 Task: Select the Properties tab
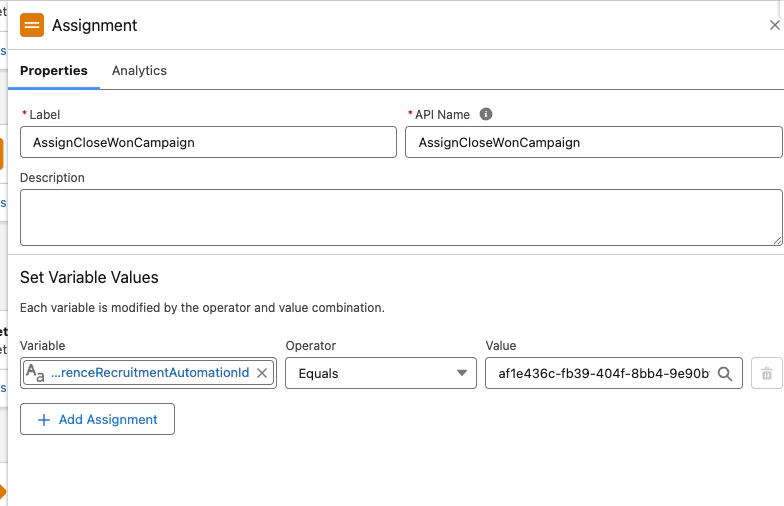tap(54, 70)
